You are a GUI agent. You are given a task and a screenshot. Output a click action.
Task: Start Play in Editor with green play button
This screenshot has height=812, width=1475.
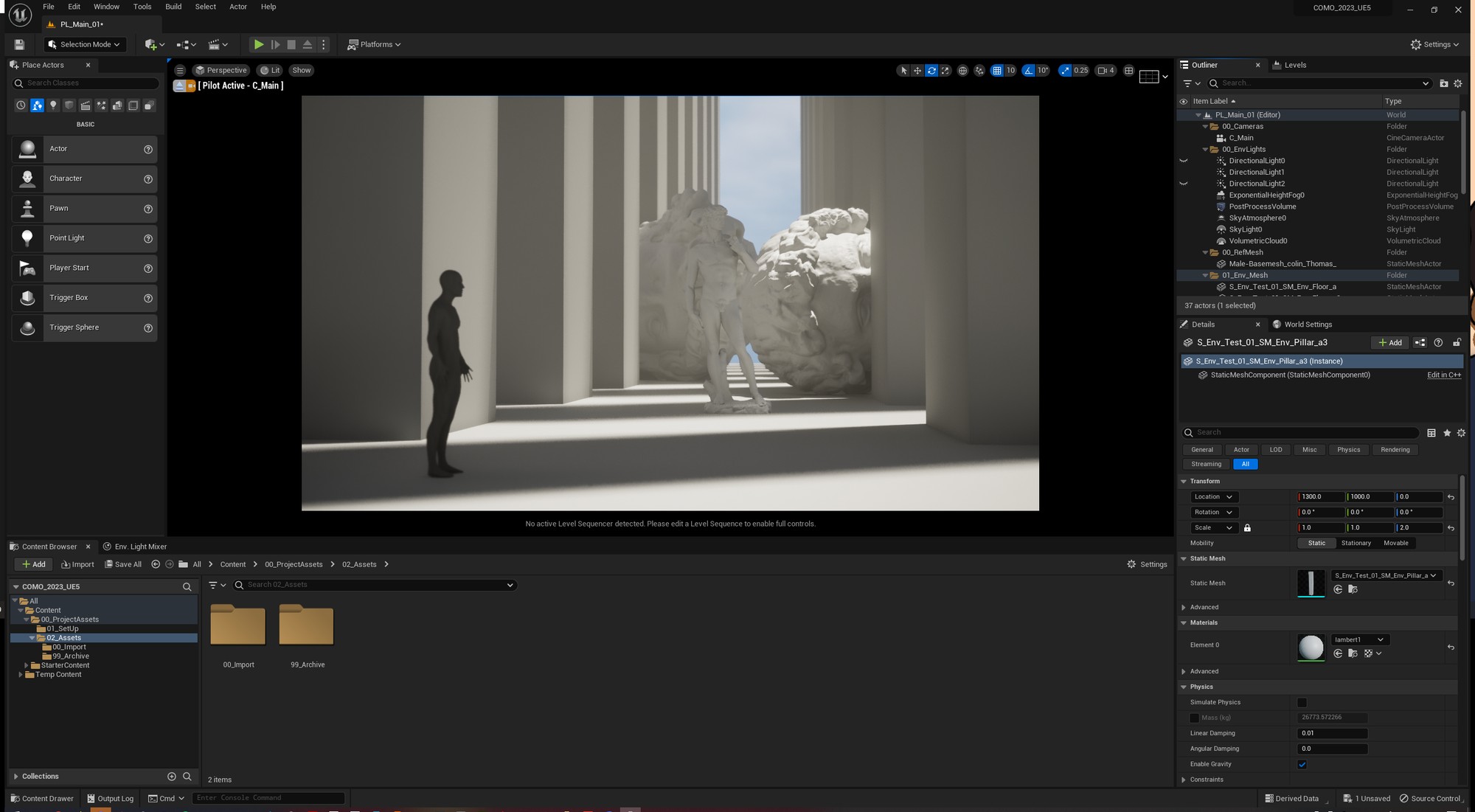pos(259,44)
